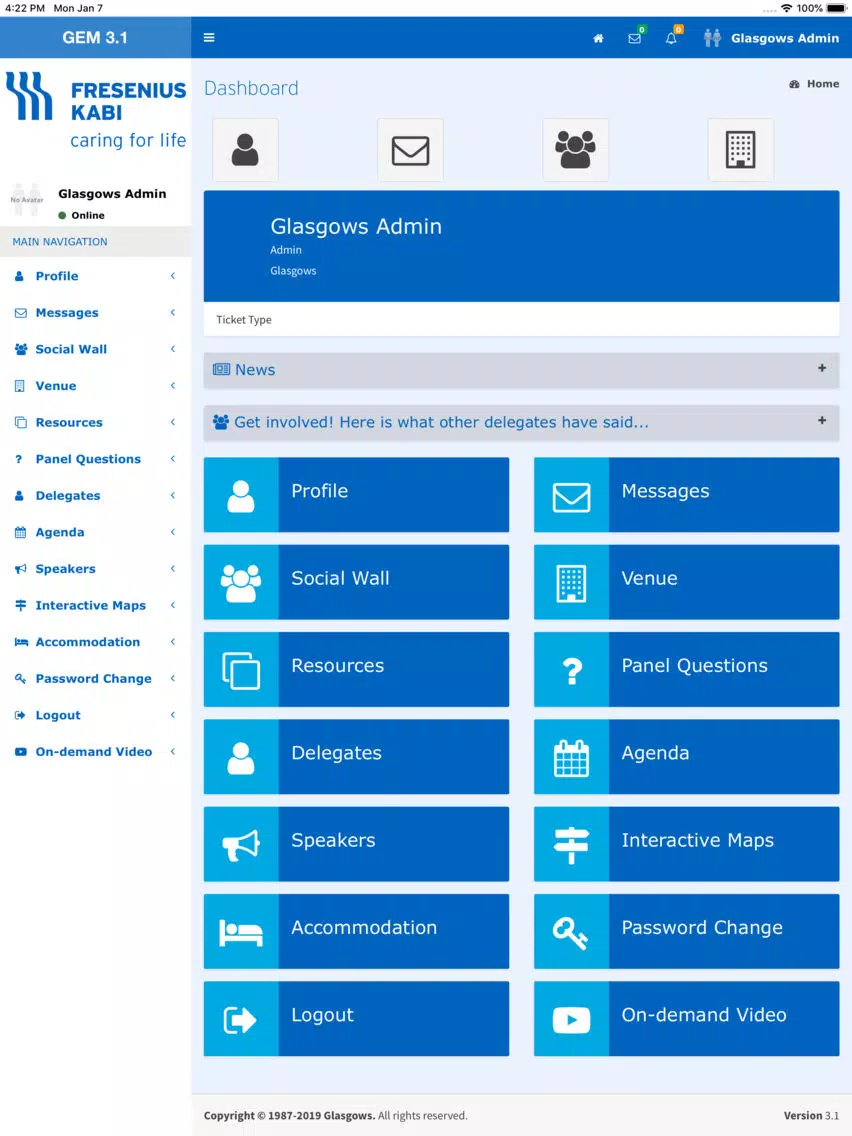
Task: Open the Accommodation tile
Action: [356, 931]
